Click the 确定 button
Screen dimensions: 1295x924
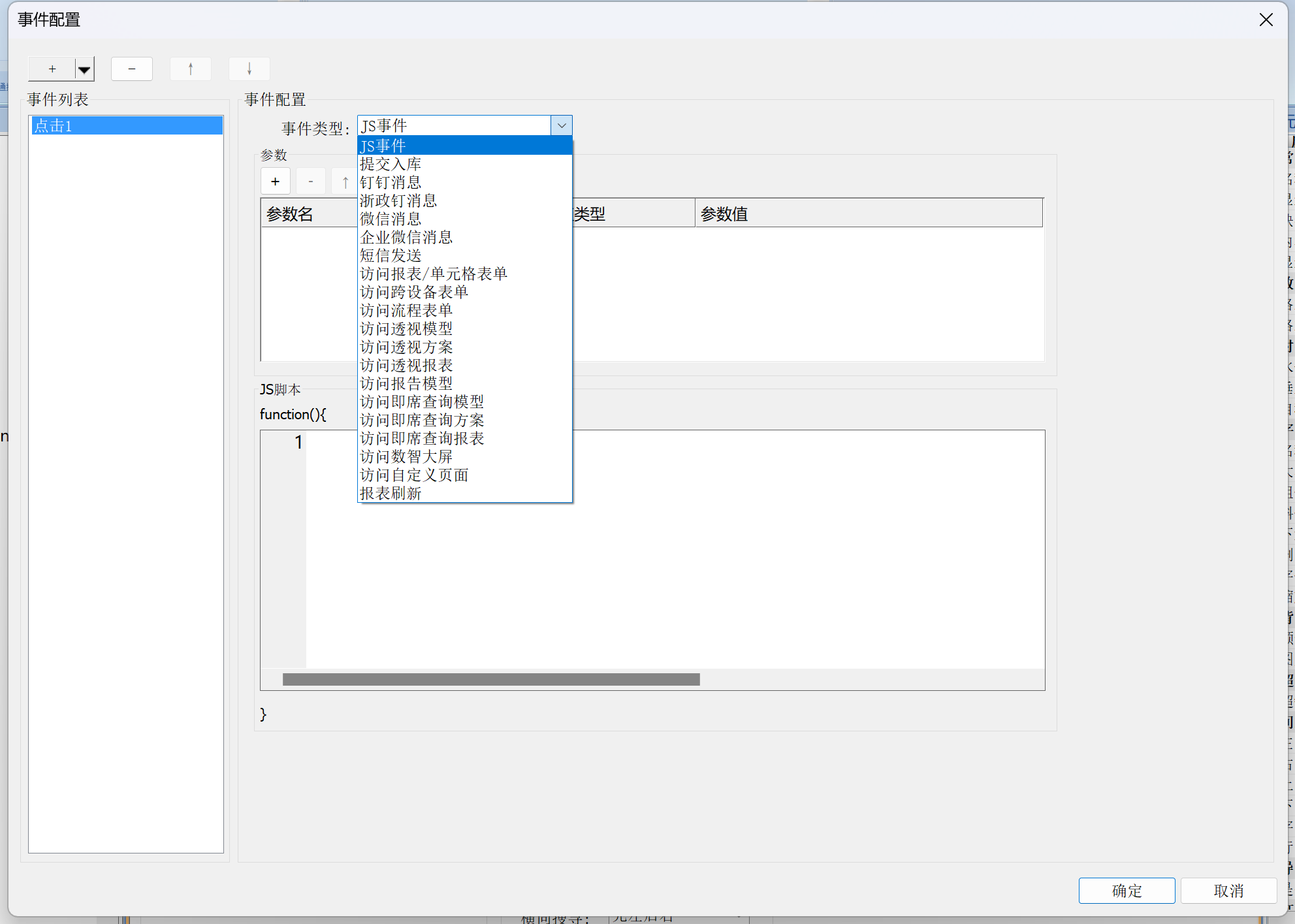pyautogui.click(x=1127, y=891)
